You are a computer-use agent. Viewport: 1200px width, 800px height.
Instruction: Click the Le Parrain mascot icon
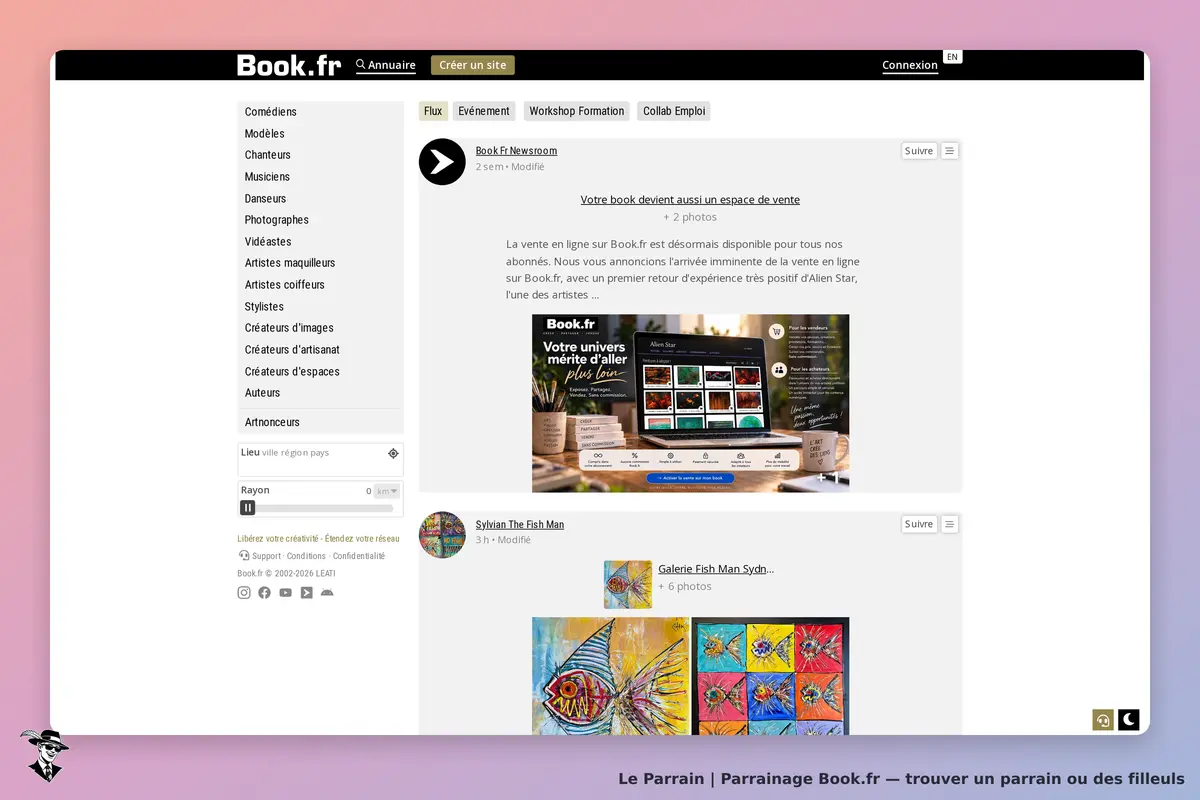[x=44, y=755]
